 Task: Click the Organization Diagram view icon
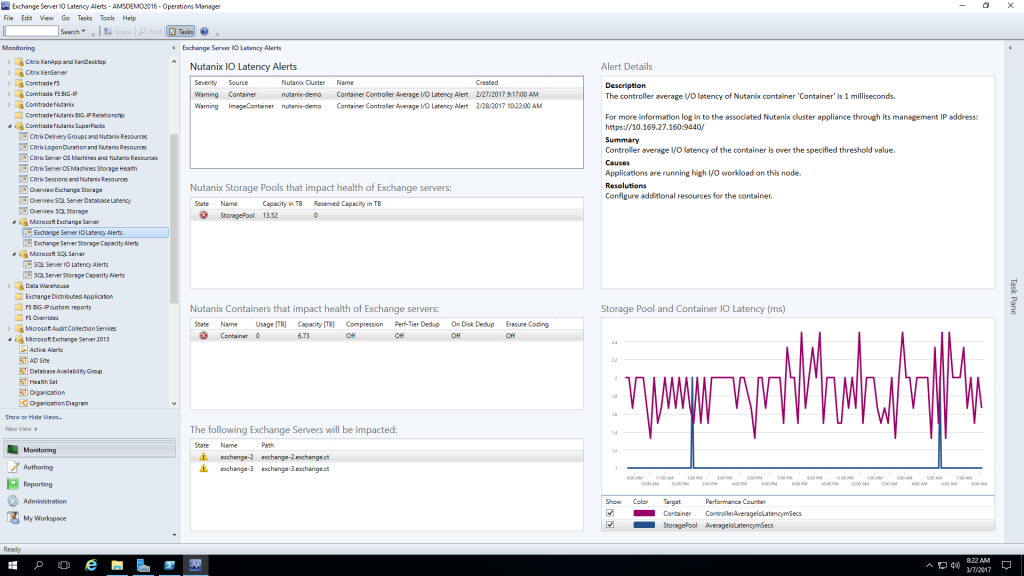point(24,403)
